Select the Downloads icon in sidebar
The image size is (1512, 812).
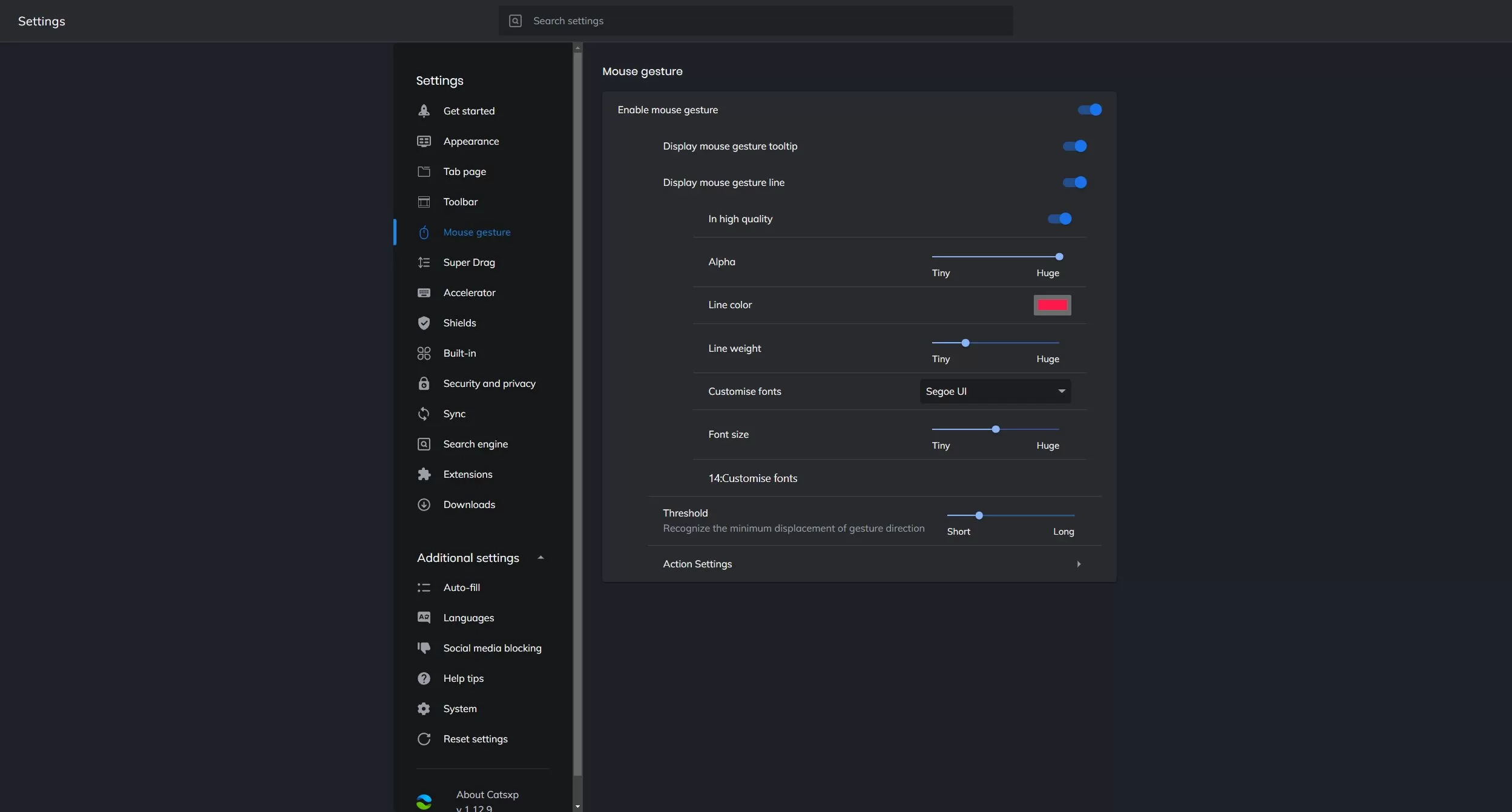pos(424,504)
